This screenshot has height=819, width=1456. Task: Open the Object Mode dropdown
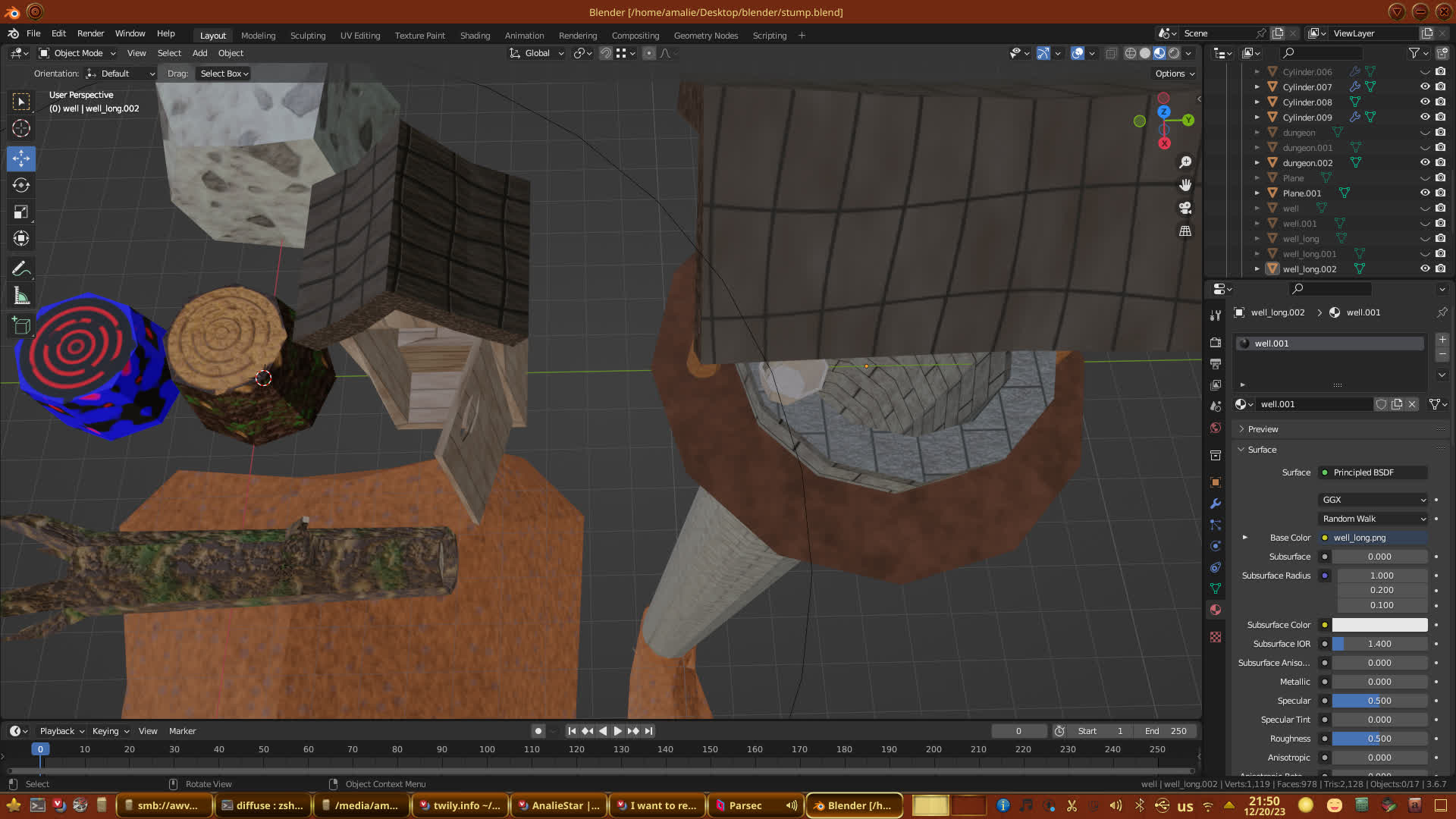(77, 53)
